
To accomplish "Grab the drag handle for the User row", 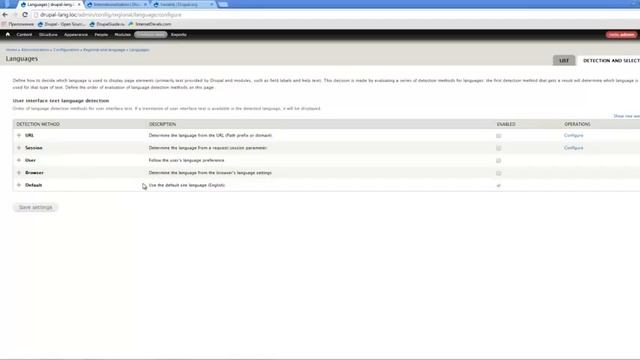I will [19, 160].
